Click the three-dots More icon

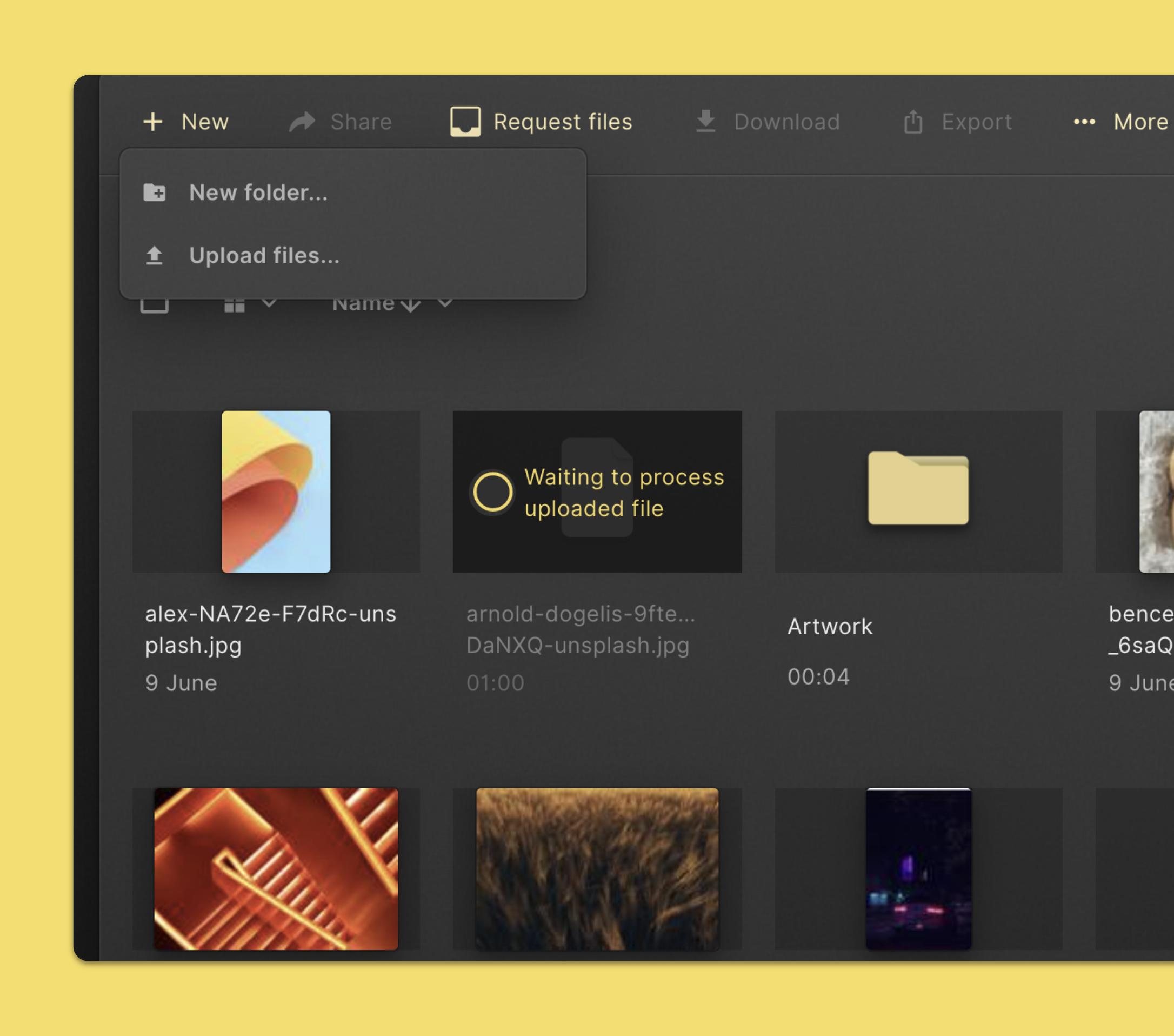click(1084, 122)
